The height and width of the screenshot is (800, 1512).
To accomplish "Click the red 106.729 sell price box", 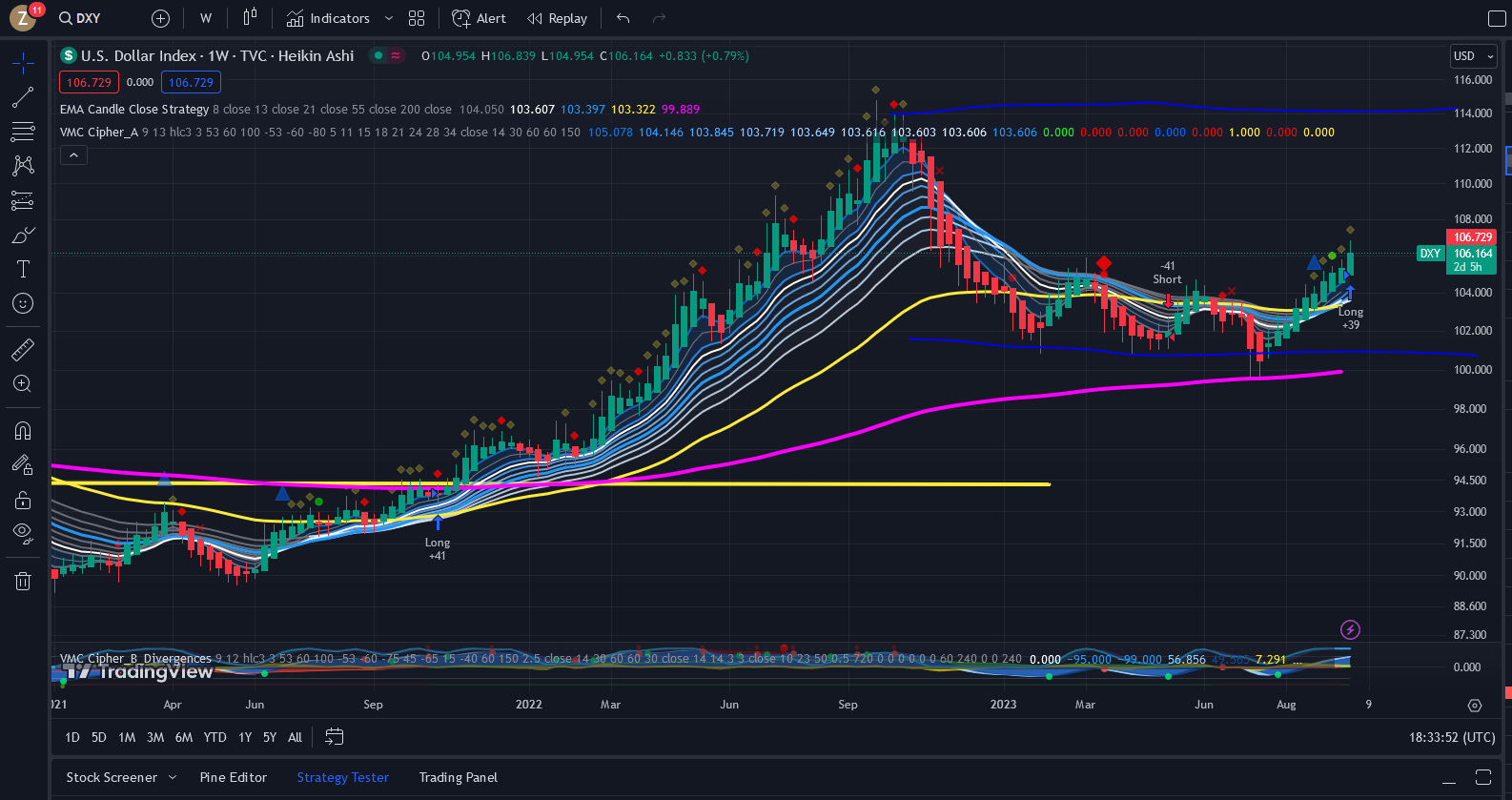I will 90,83.
